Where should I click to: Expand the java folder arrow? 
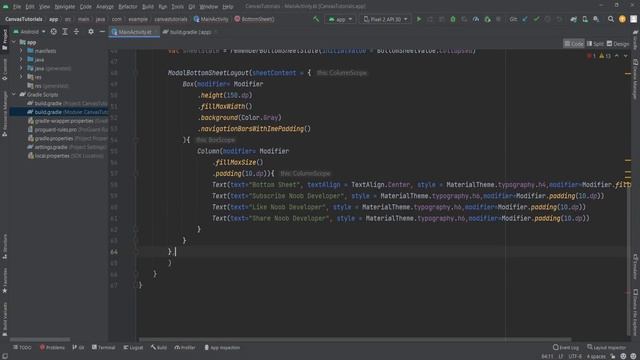click(x=21, y=60)
